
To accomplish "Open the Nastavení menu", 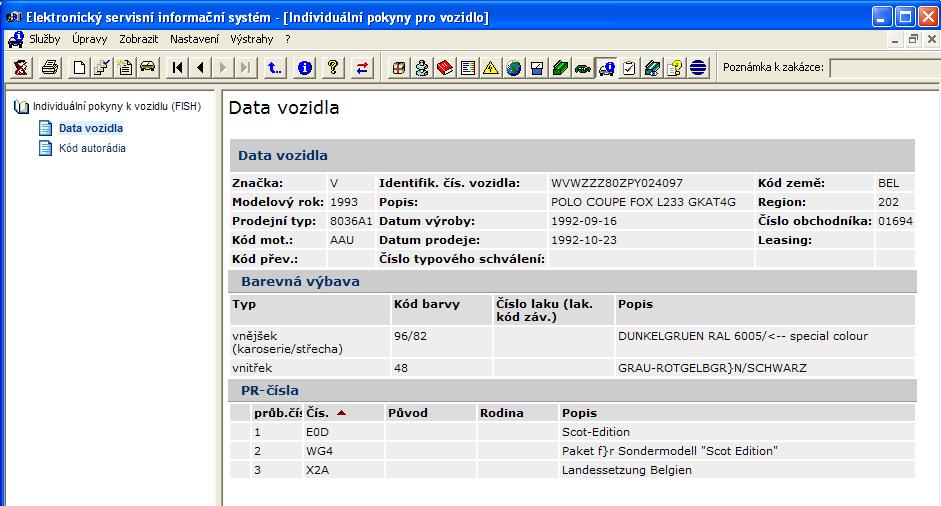I will pyautogui.click(x=195, y=39).
